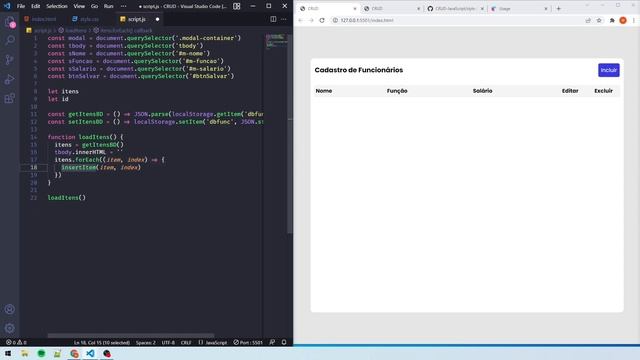Click the editor horizontal scrollbar
Viewport: 640px width, 360px height.
pos(131,336)
